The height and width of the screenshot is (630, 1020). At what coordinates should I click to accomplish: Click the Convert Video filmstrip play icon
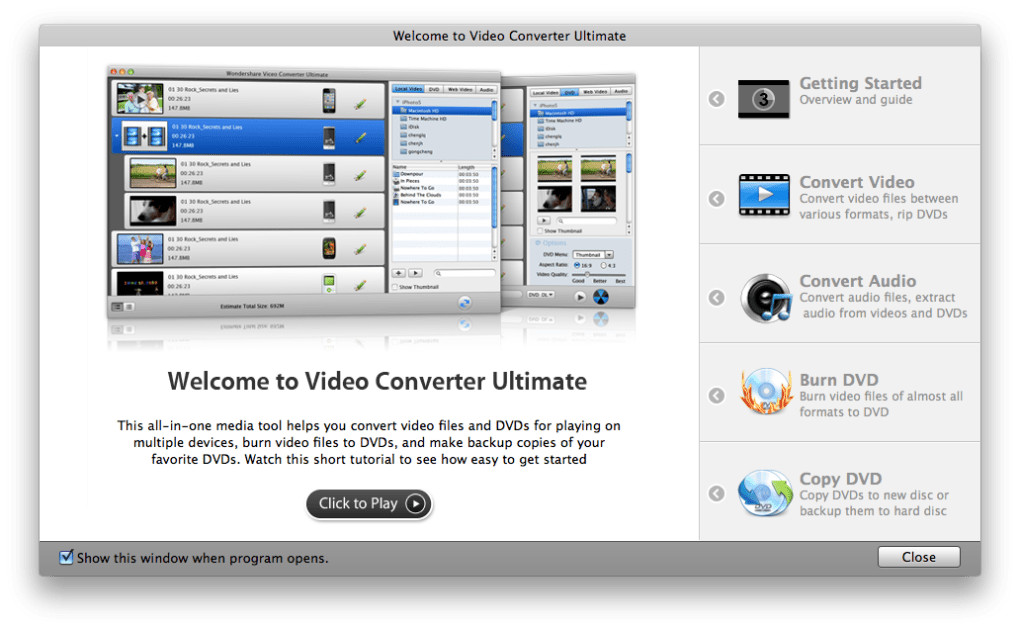(764, 195)
